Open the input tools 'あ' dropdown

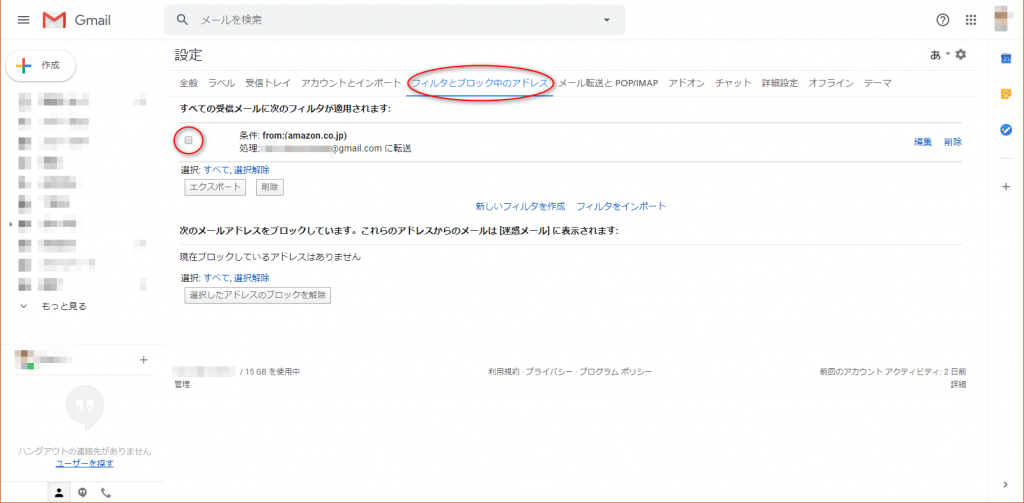point(939,55)
